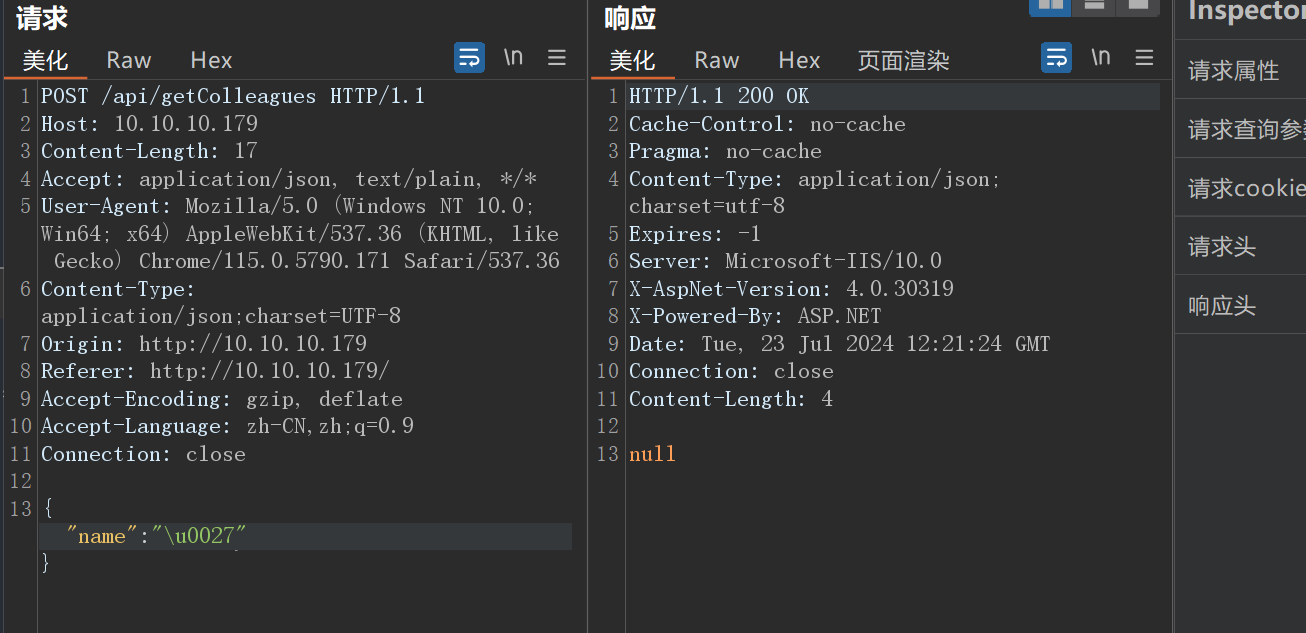Expand the 请求头 section

(x=1223, y=247)
